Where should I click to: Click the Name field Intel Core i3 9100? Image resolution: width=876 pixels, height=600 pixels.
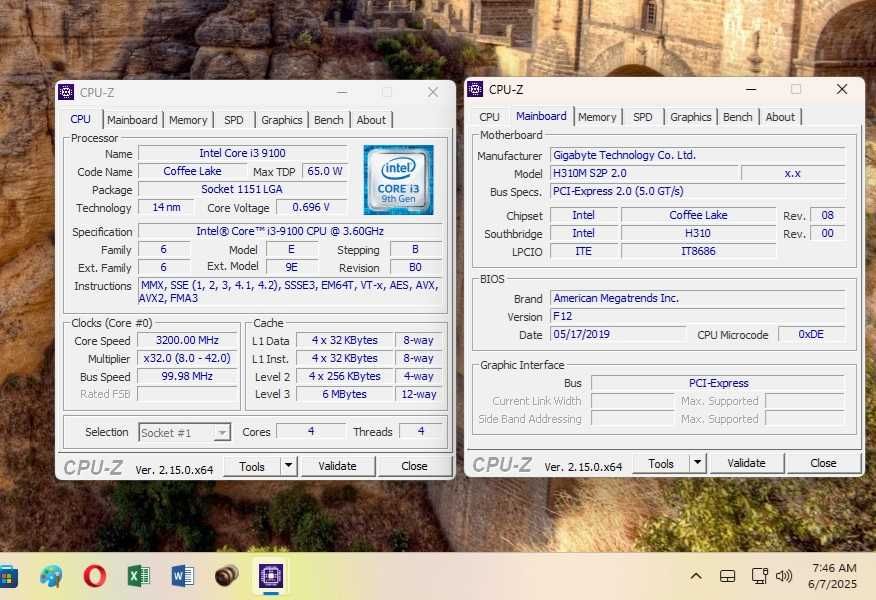click(x=242, y=153)
